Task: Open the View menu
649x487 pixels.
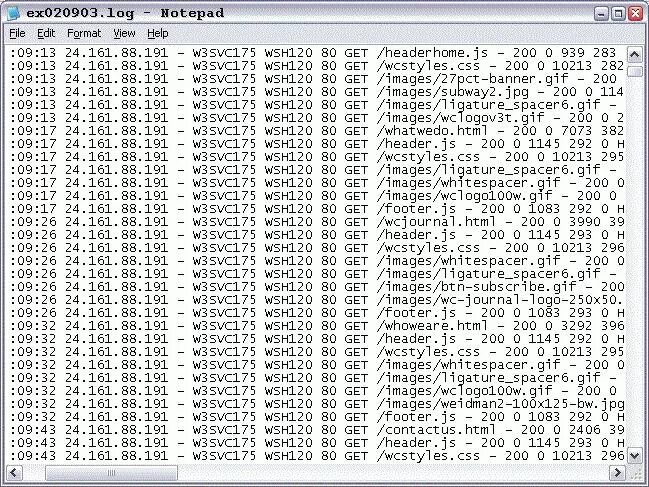Action: 124,33
